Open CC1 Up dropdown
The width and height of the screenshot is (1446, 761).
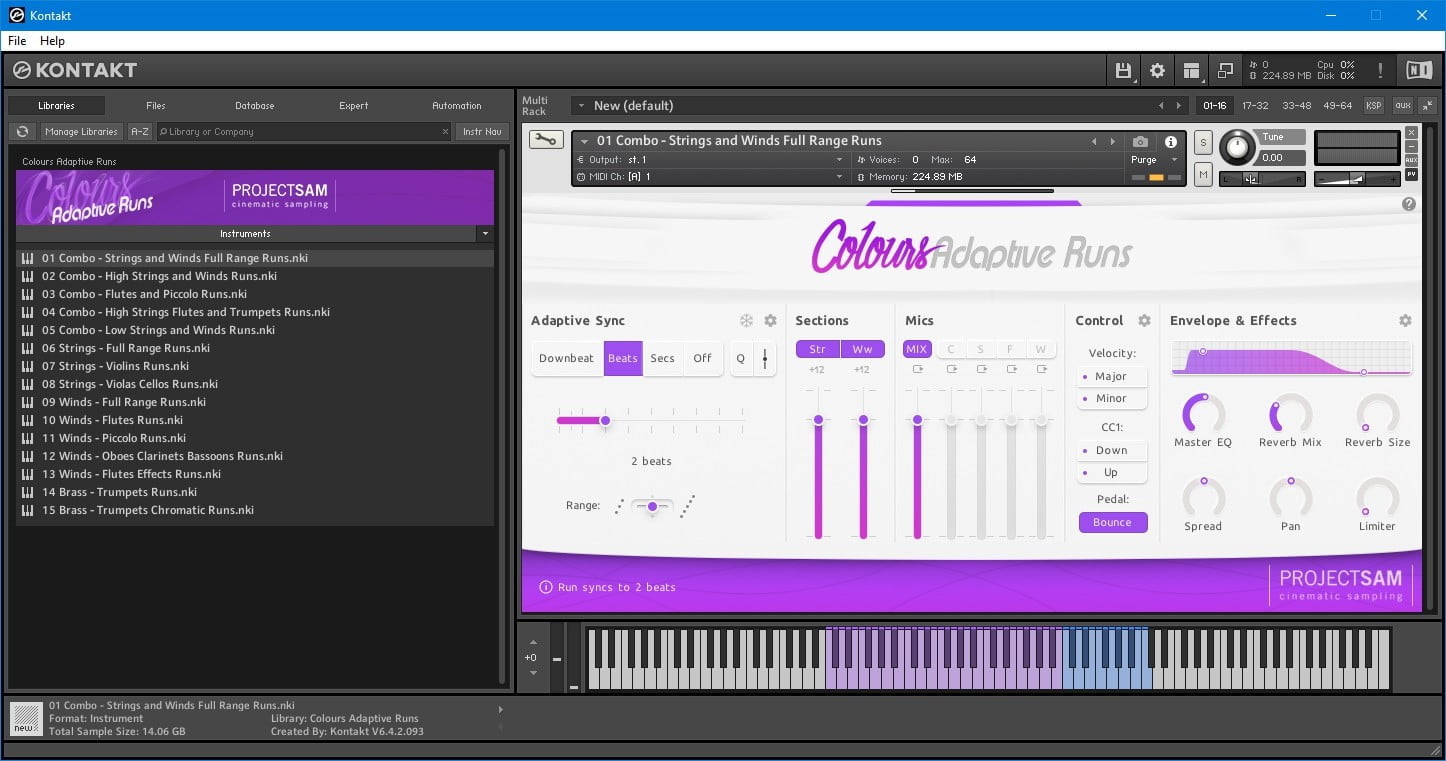(x=1112, y=472)
